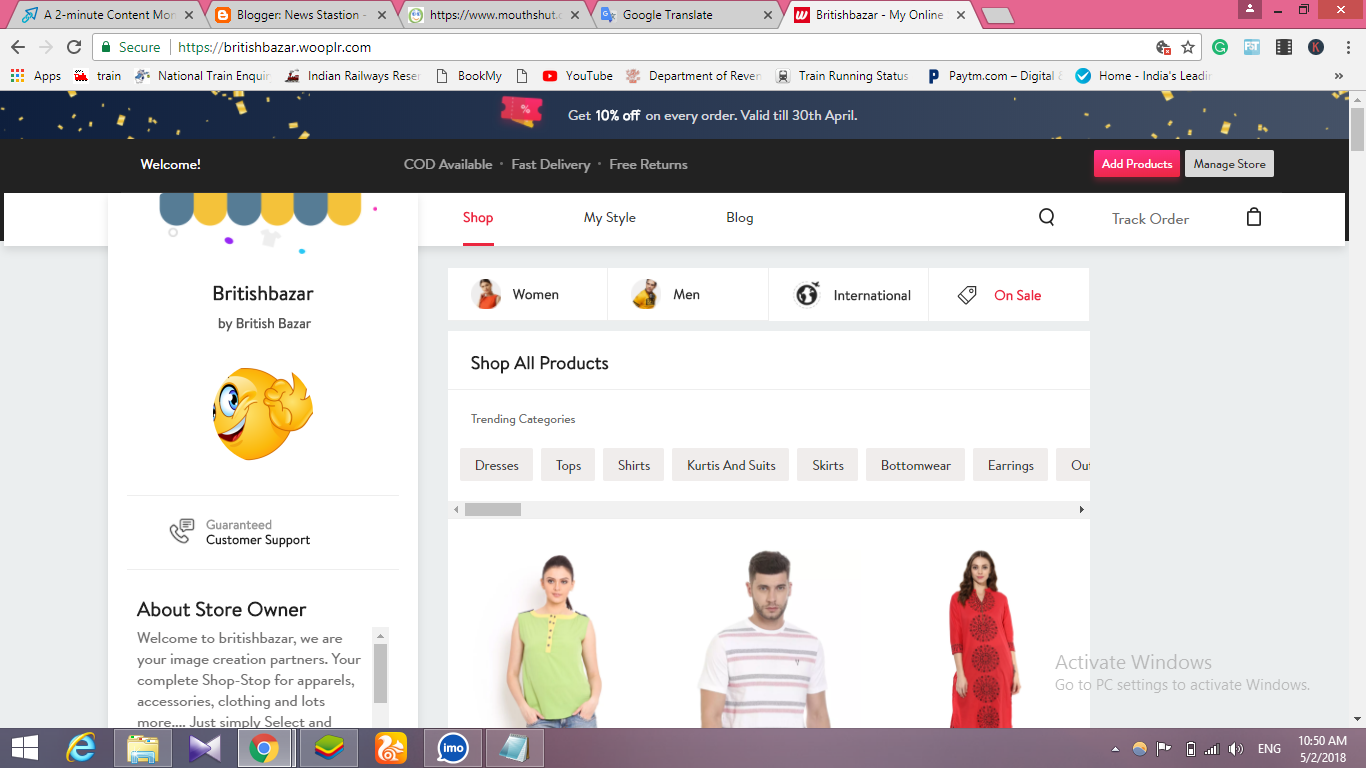Switch to the A 2-minute Content browser tab

(108, 15)
